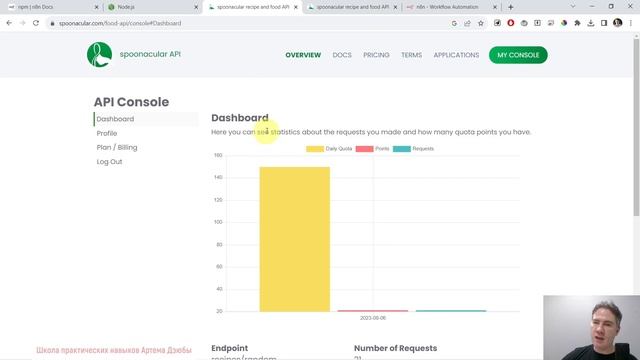Screen dimensions: 640x360
Task: Open Plan / Billing in the sidebar
Action: coord(117,147)
